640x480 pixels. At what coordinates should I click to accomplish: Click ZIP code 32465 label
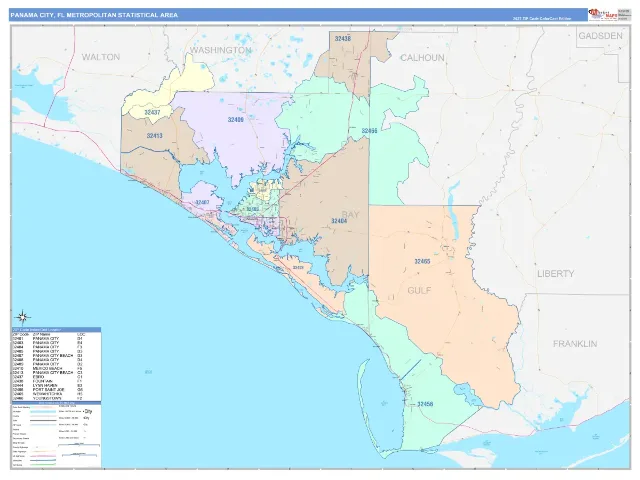coord(422,261)
